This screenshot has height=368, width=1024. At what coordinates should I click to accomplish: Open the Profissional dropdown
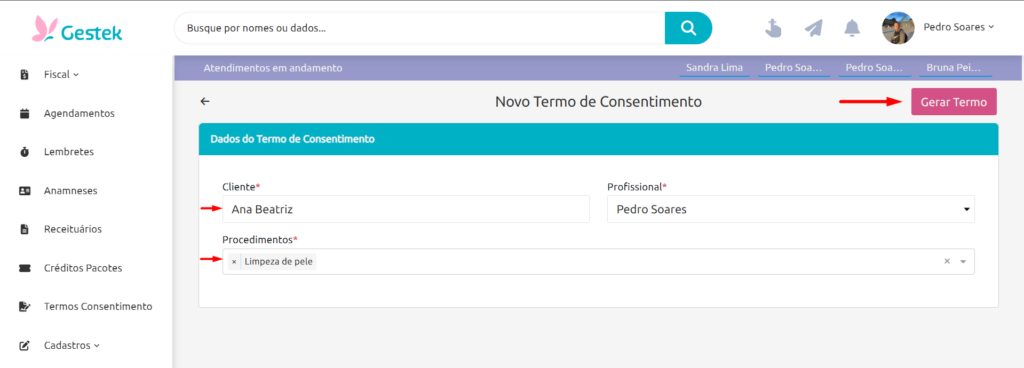791,210
